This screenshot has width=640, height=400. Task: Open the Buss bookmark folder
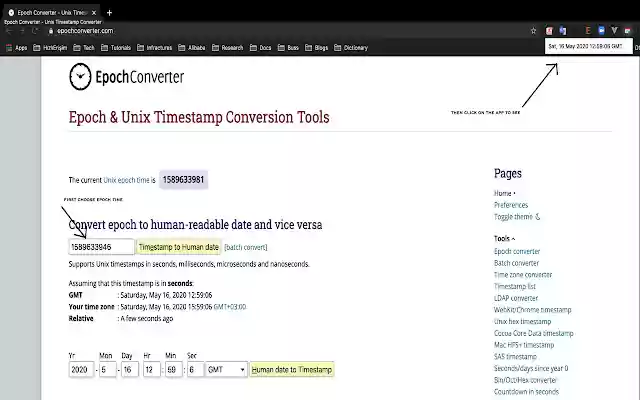coord(288,48)
